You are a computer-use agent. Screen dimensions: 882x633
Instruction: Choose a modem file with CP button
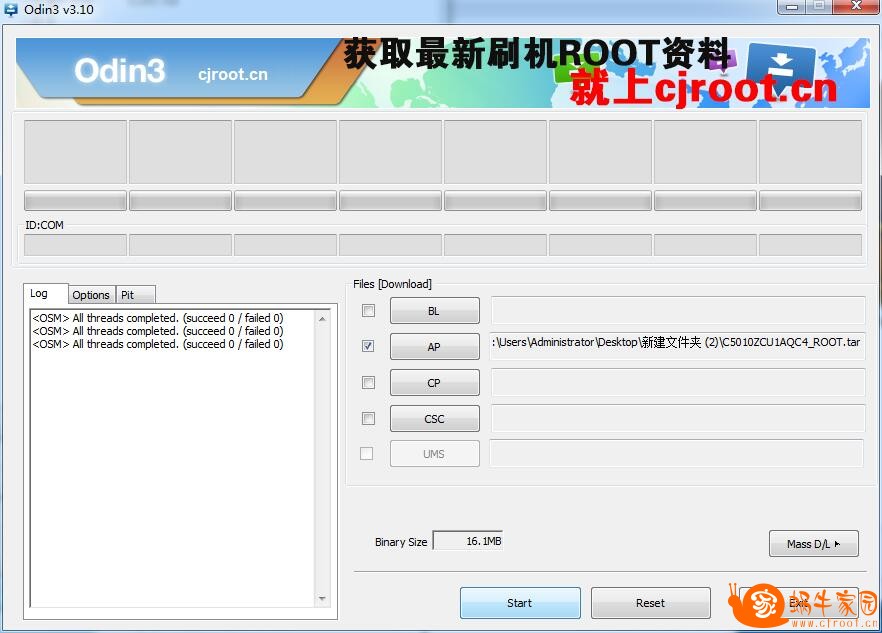pyautogui.click(x=435, y=383)
